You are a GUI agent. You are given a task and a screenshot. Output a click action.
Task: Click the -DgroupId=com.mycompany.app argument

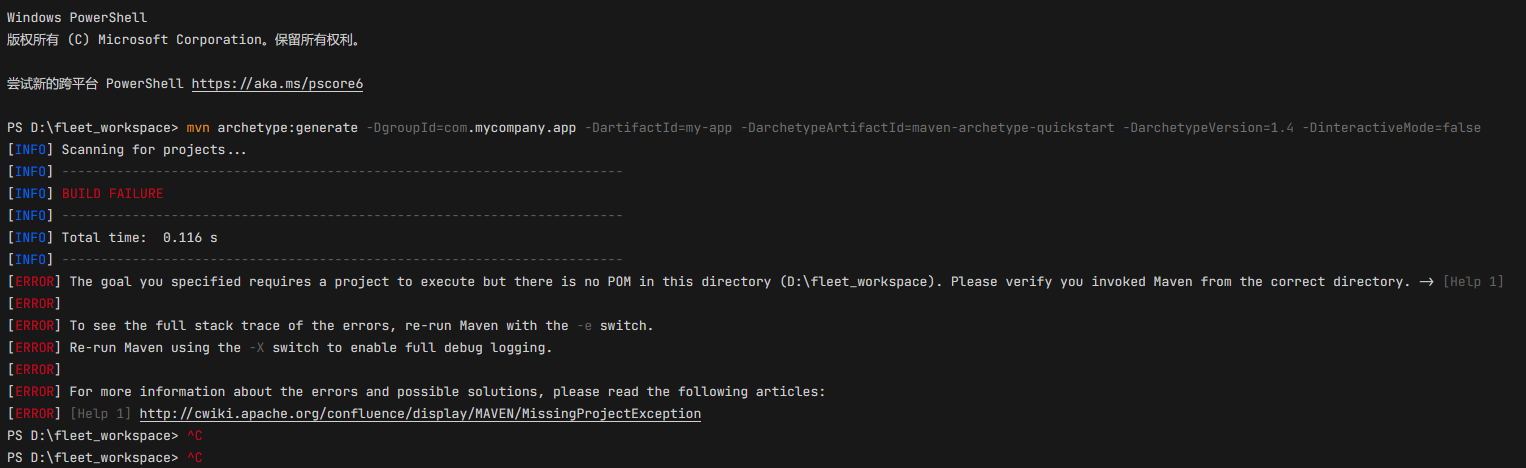click(472, 128)
